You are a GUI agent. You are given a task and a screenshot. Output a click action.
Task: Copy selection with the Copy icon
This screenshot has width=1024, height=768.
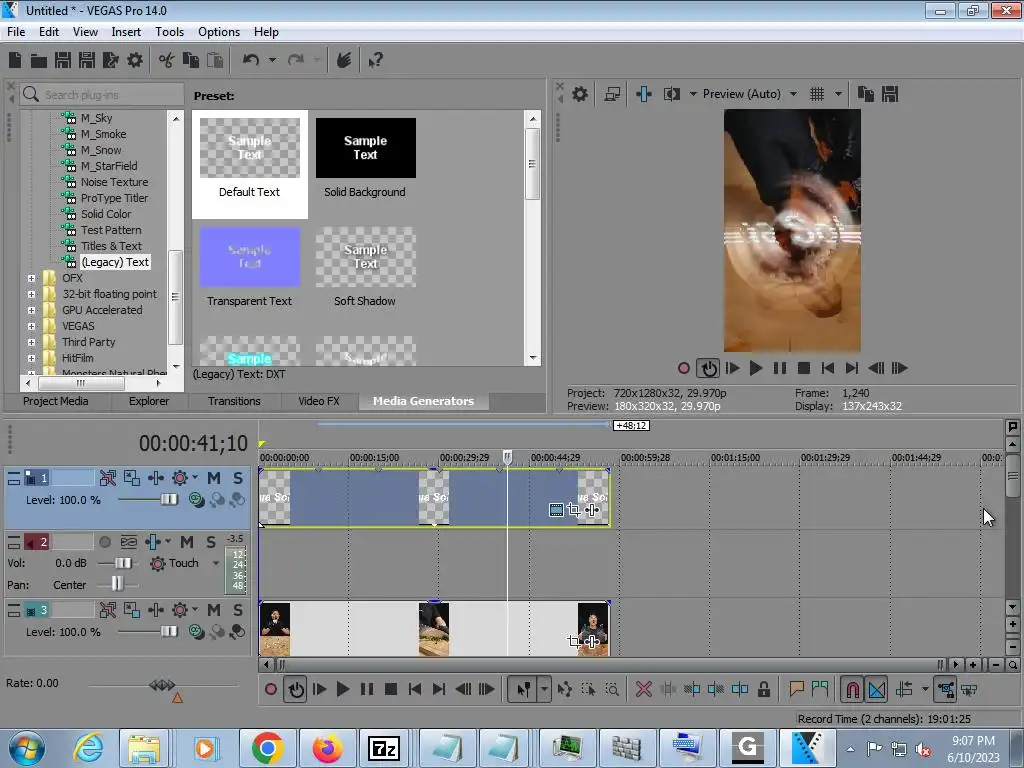click(191, 60)
